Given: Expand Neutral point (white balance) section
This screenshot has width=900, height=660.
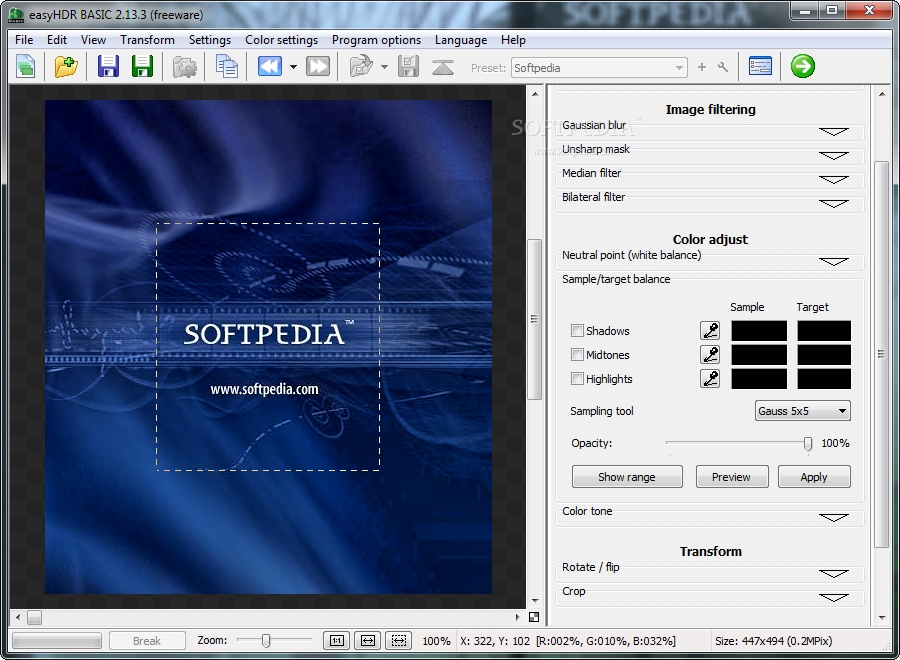Looking at the screenshot, I should [x=834, y=262].
